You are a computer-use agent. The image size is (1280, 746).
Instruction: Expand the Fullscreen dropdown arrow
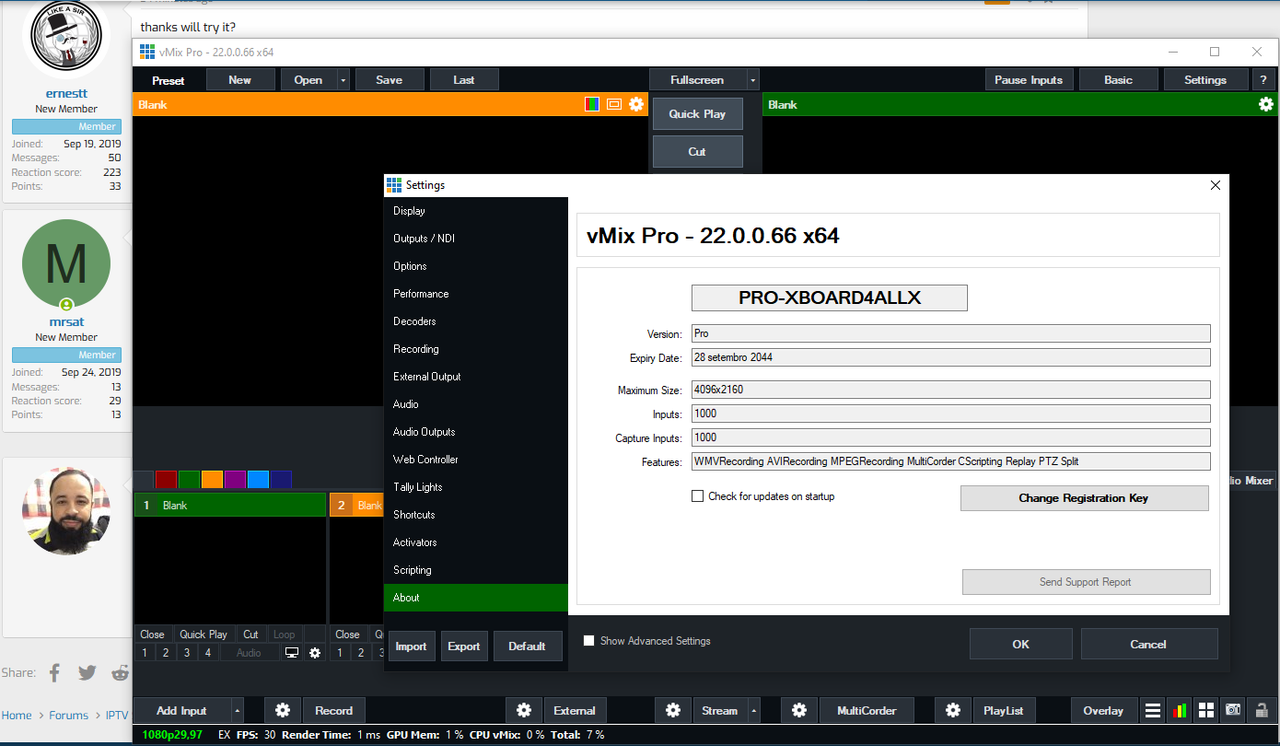[x=753, y=80]
